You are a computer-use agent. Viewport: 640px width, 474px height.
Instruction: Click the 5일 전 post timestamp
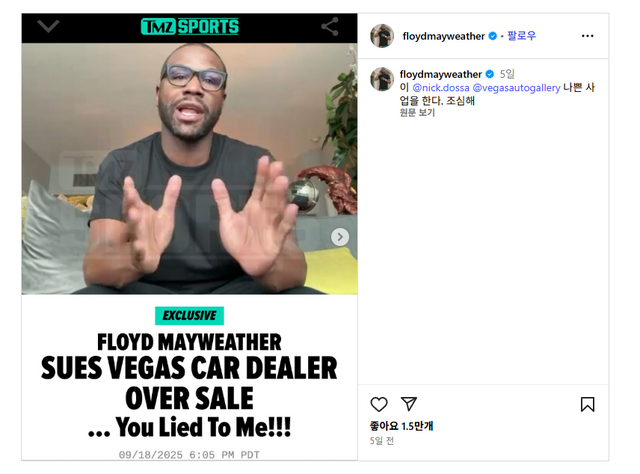click(x=382, y=441)
